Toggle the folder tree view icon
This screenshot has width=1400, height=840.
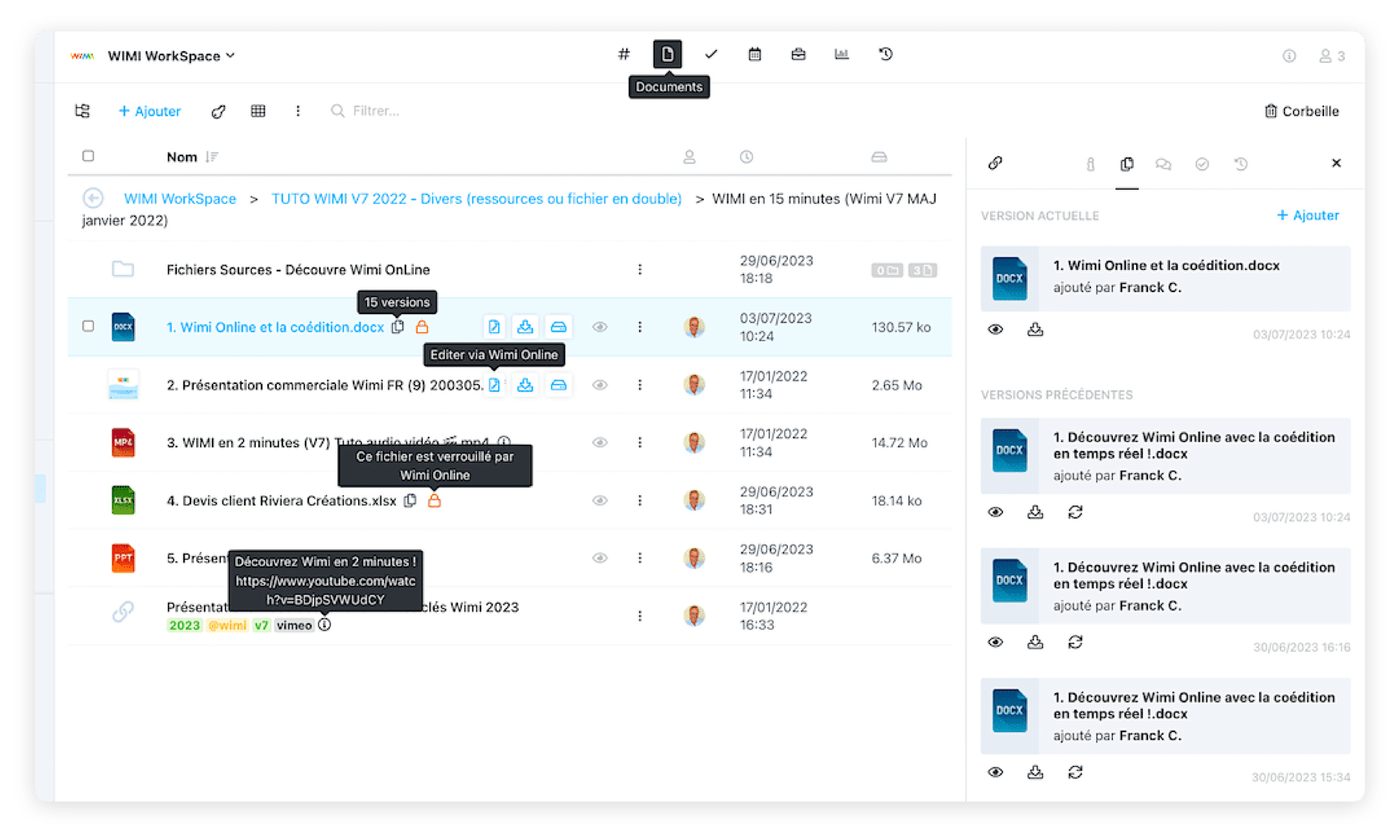[83, 110]
